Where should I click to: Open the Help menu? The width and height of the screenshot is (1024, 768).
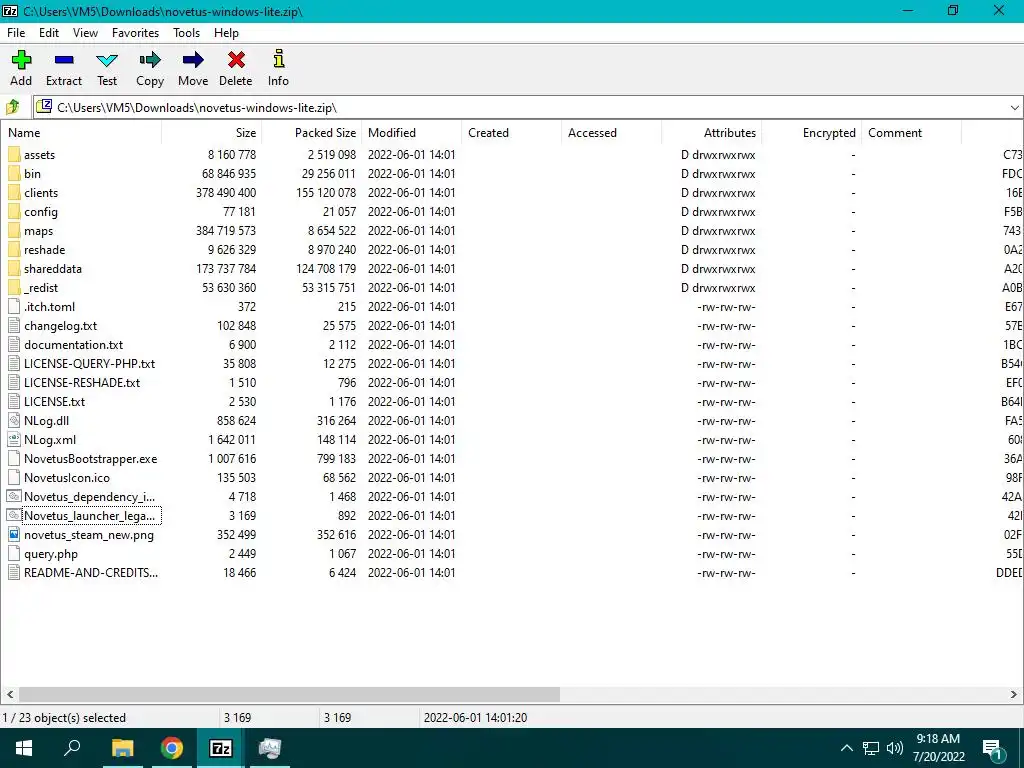click(x=226, y=33)
